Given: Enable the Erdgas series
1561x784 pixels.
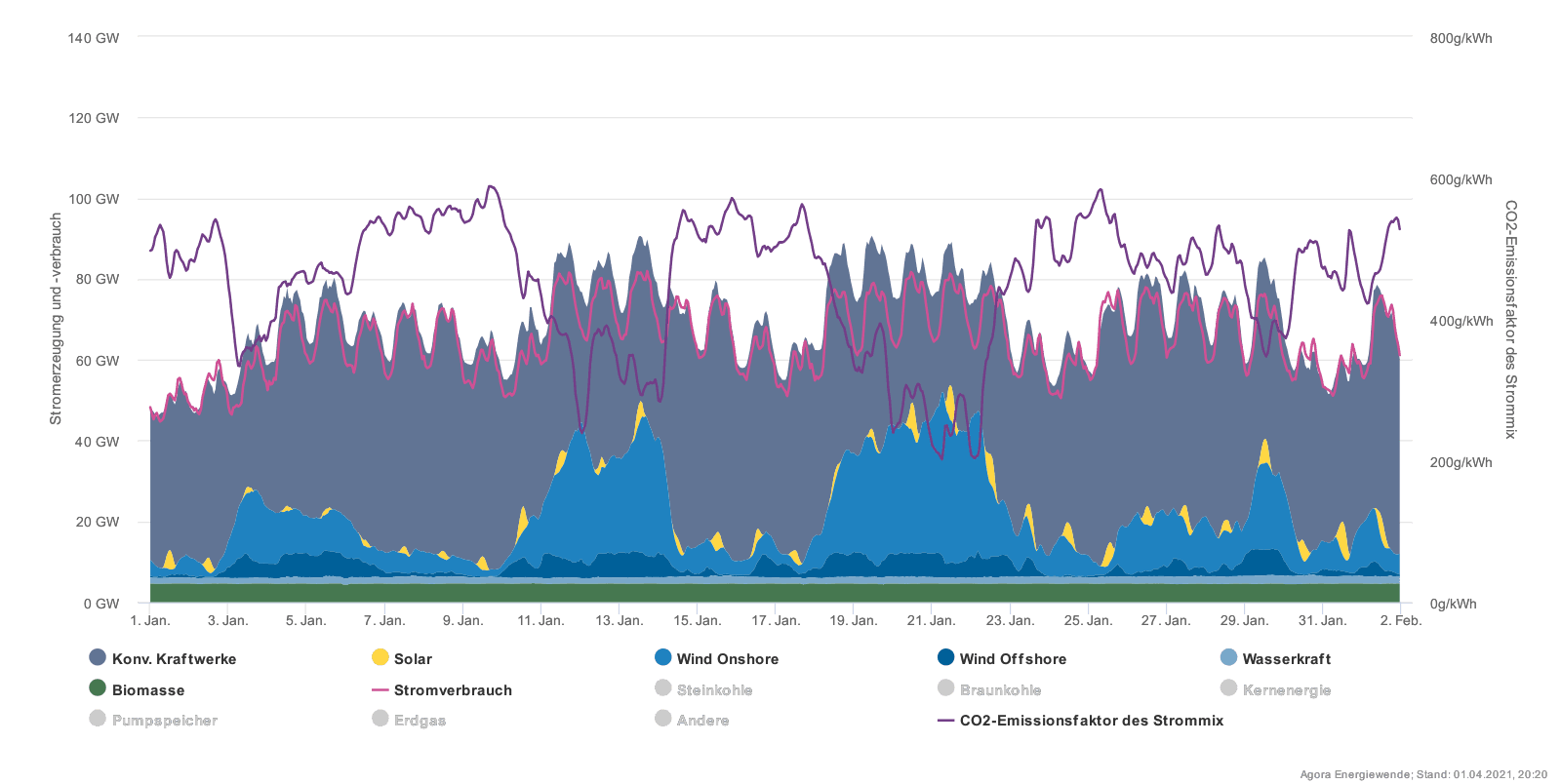Looking at the screenshot, I should [409, 720].
